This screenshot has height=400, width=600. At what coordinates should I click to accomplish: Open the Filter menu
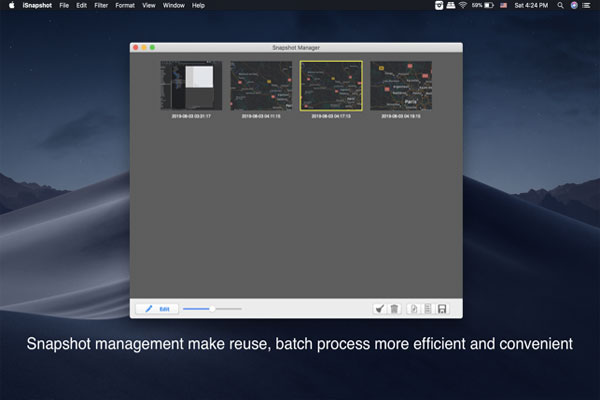click(101, 5)
